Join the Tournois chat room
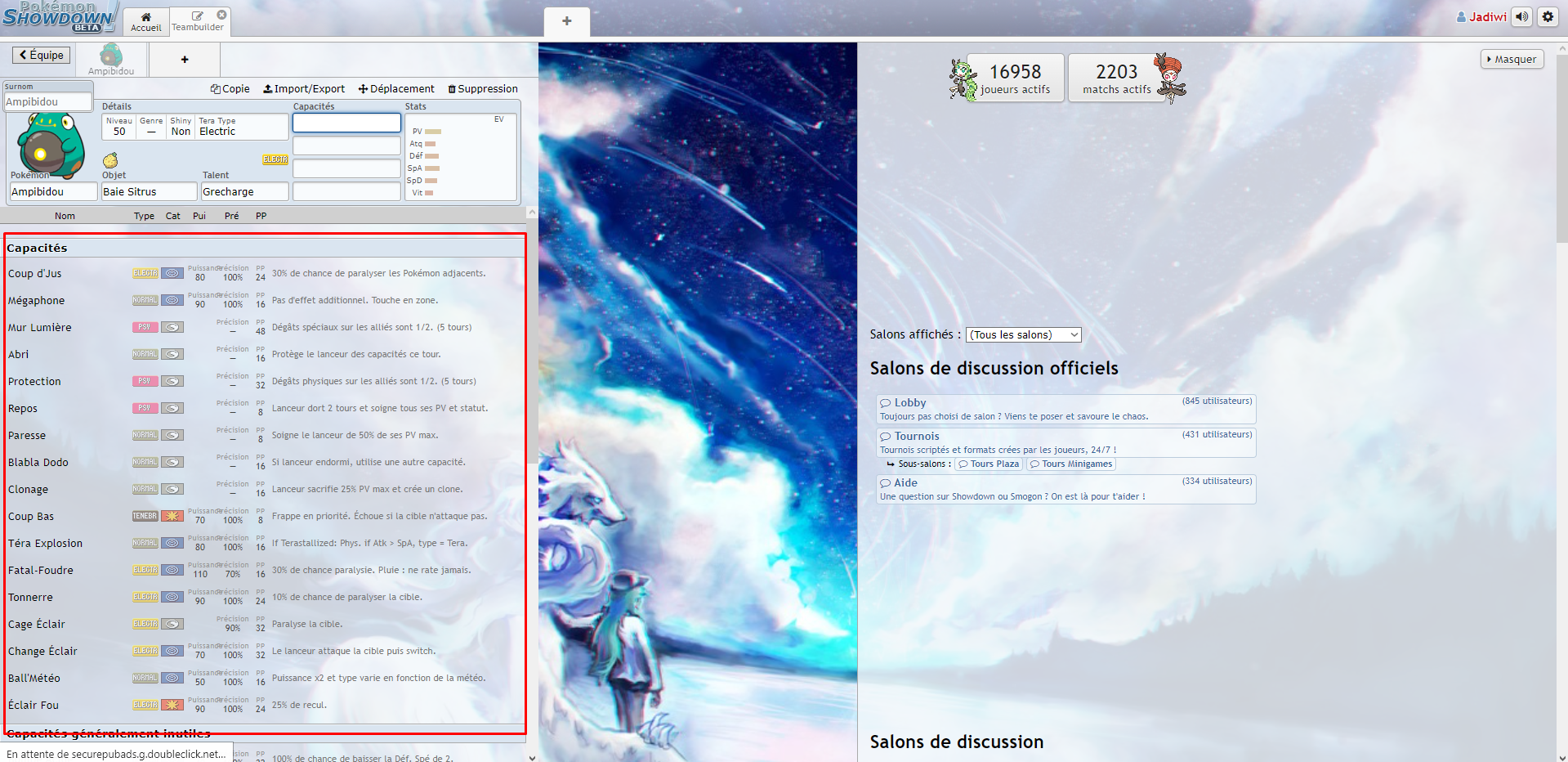1568x762 pixels. (x=1065, y=442)
